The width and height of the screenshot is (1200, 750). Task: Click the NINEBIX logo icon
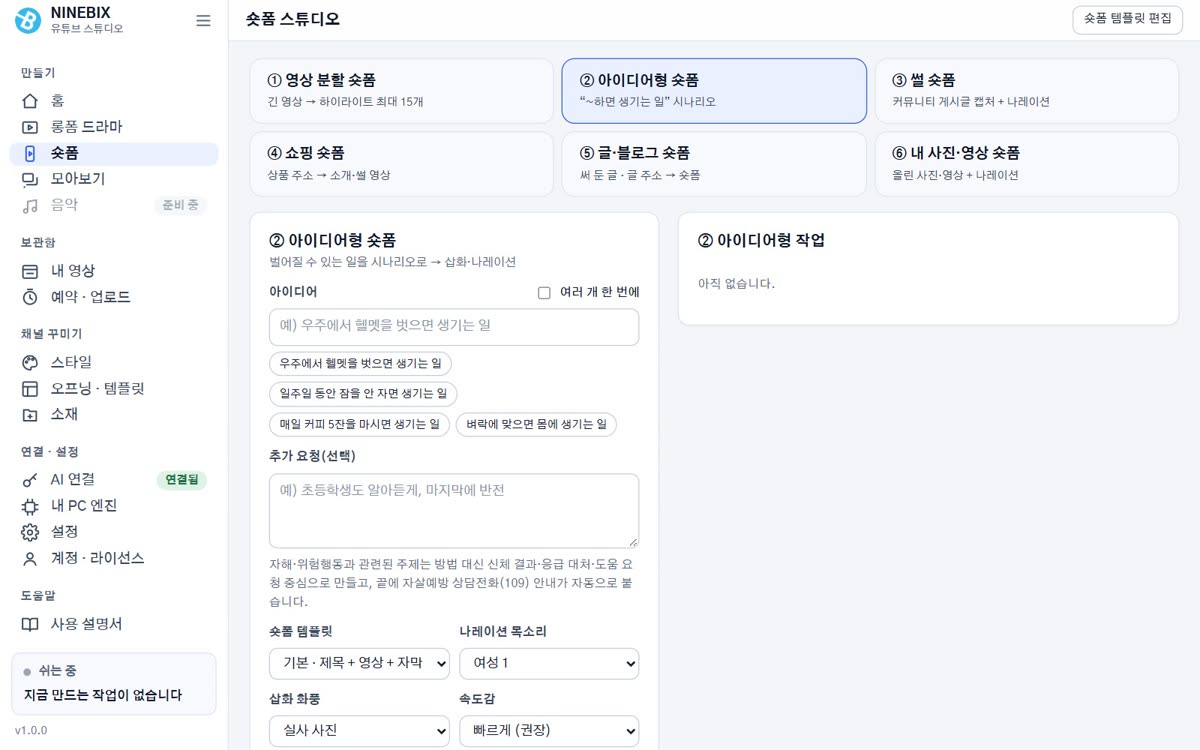(28, 20)
